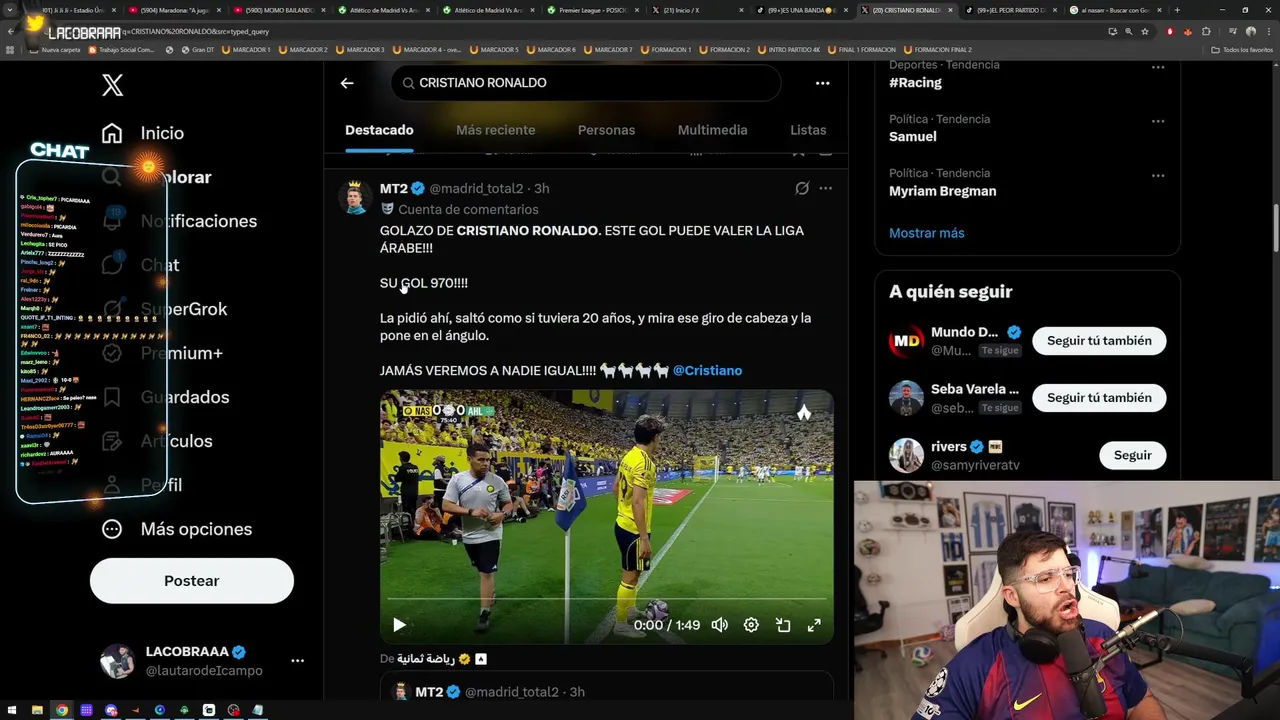Viewport: 1280px width, 720px height.
Task: Open LACOBRAAA account menu dots
Action: (x=297, y=661)
